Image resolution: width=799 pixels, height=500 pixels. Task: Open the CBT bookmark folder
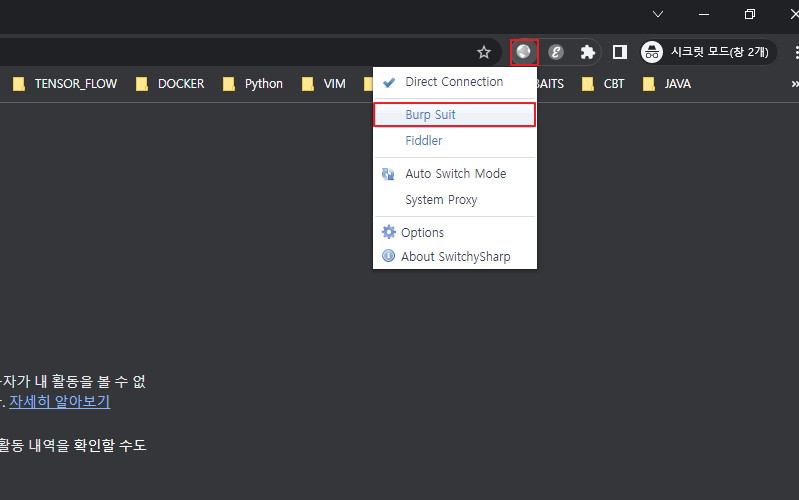(x=603, y=84)
